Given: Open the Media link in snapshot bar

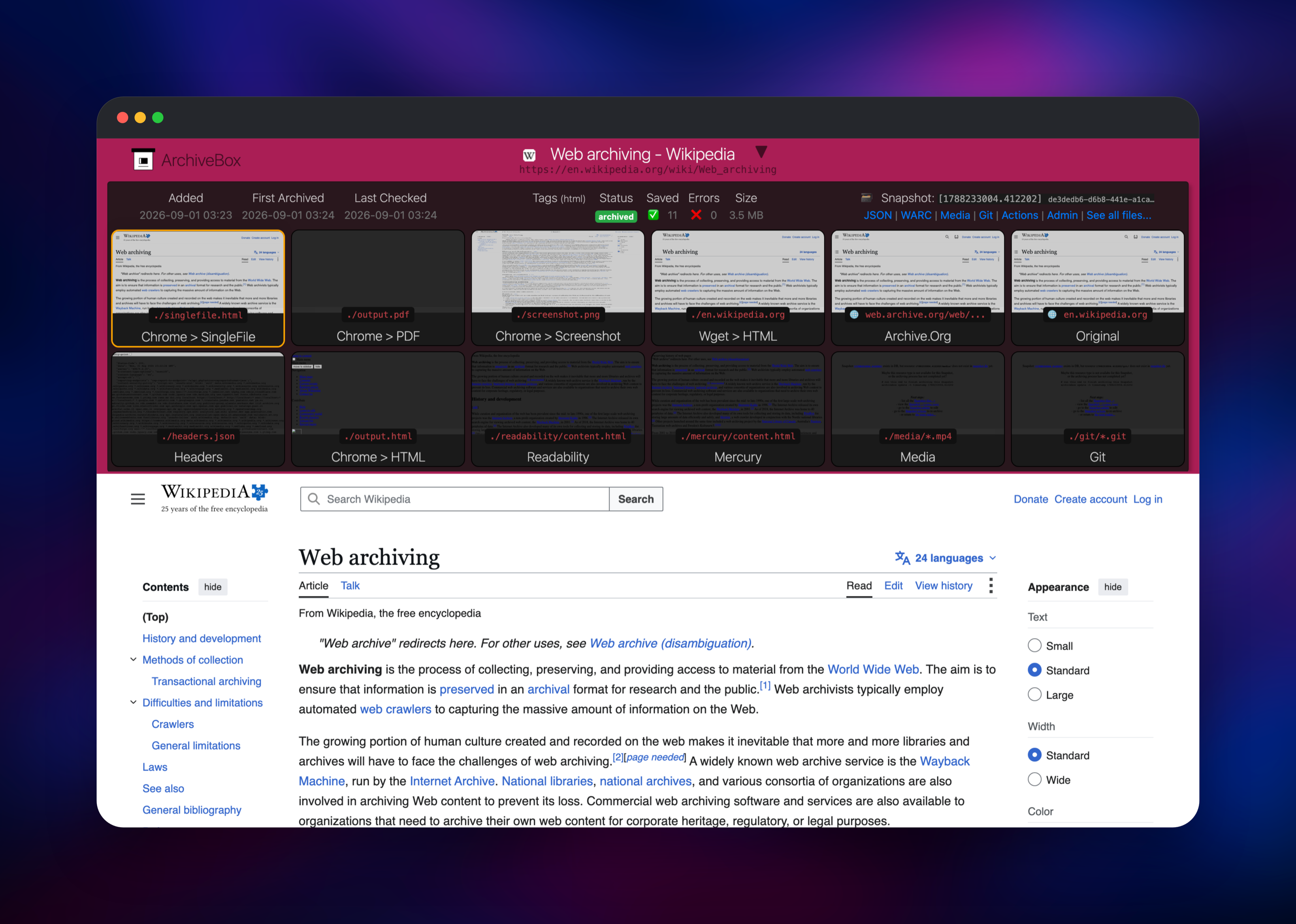Looking at the screenshot, I should pyautogui.click(x=955, y=215).
